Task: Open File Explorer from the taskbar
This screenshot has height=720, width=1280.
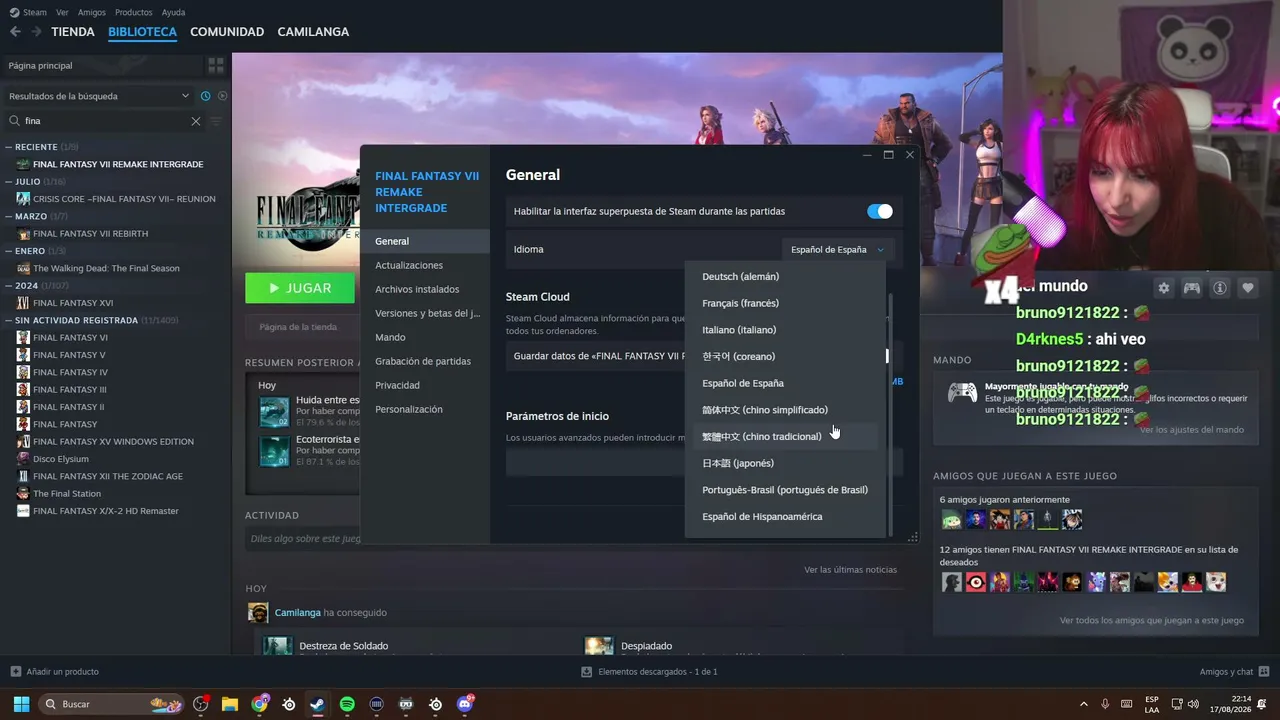Action: tap(230, 704)
